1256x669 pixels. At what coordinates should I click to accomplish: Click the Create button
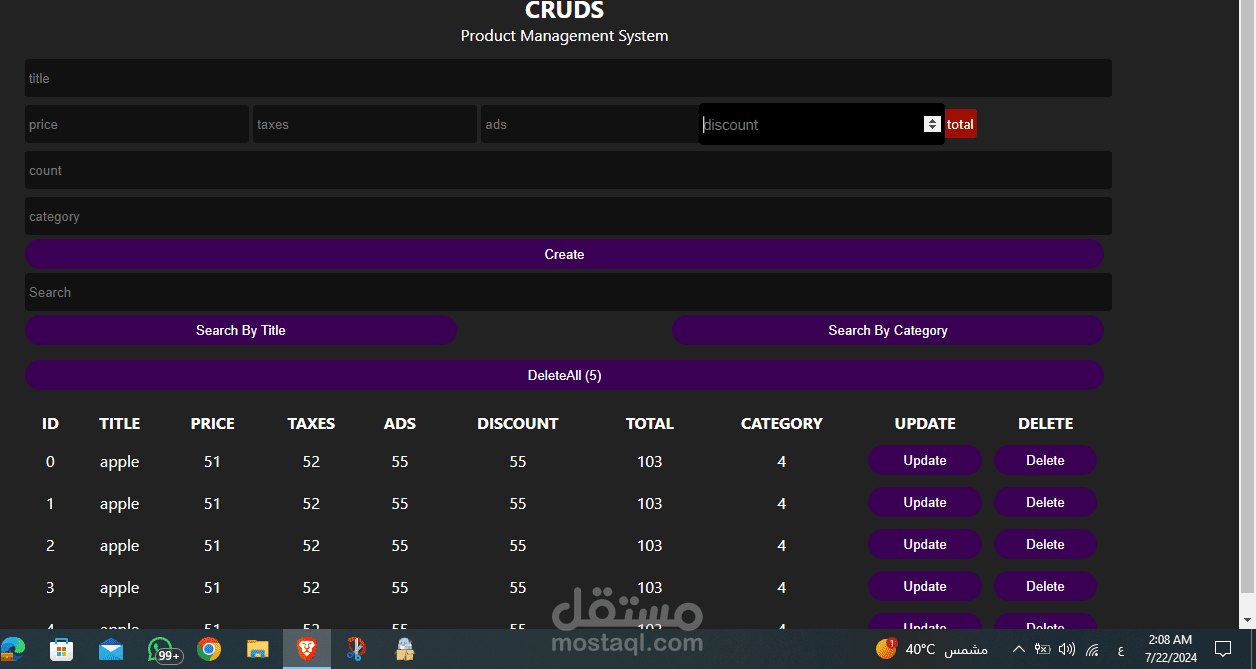pyautogui.click(x=564, y=254)
